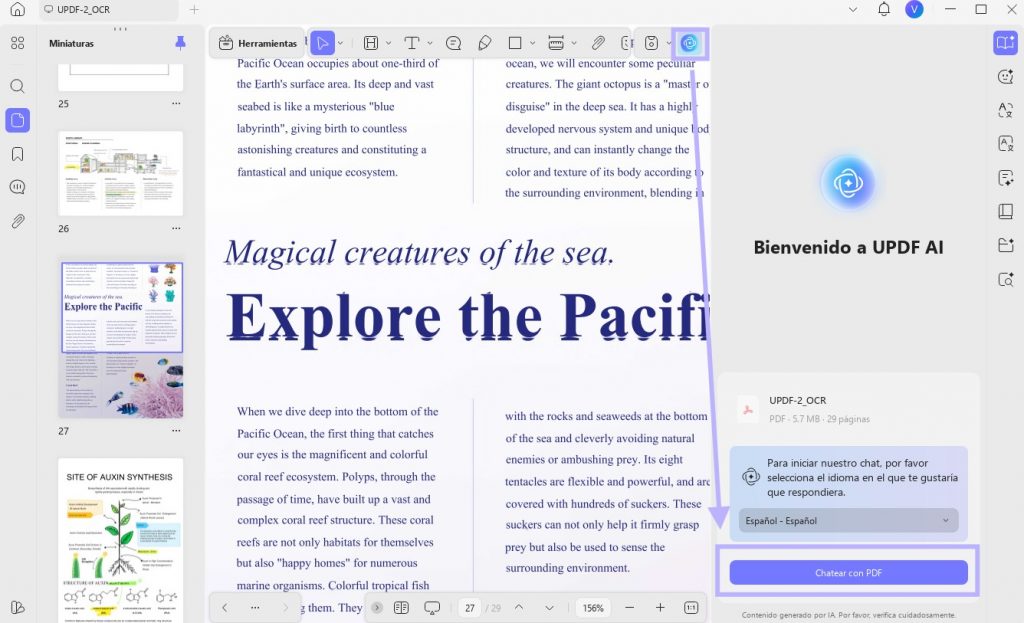The image size is (1024, 623).
Task: Select the page 27 thumbnail
Action: (121, 340)
